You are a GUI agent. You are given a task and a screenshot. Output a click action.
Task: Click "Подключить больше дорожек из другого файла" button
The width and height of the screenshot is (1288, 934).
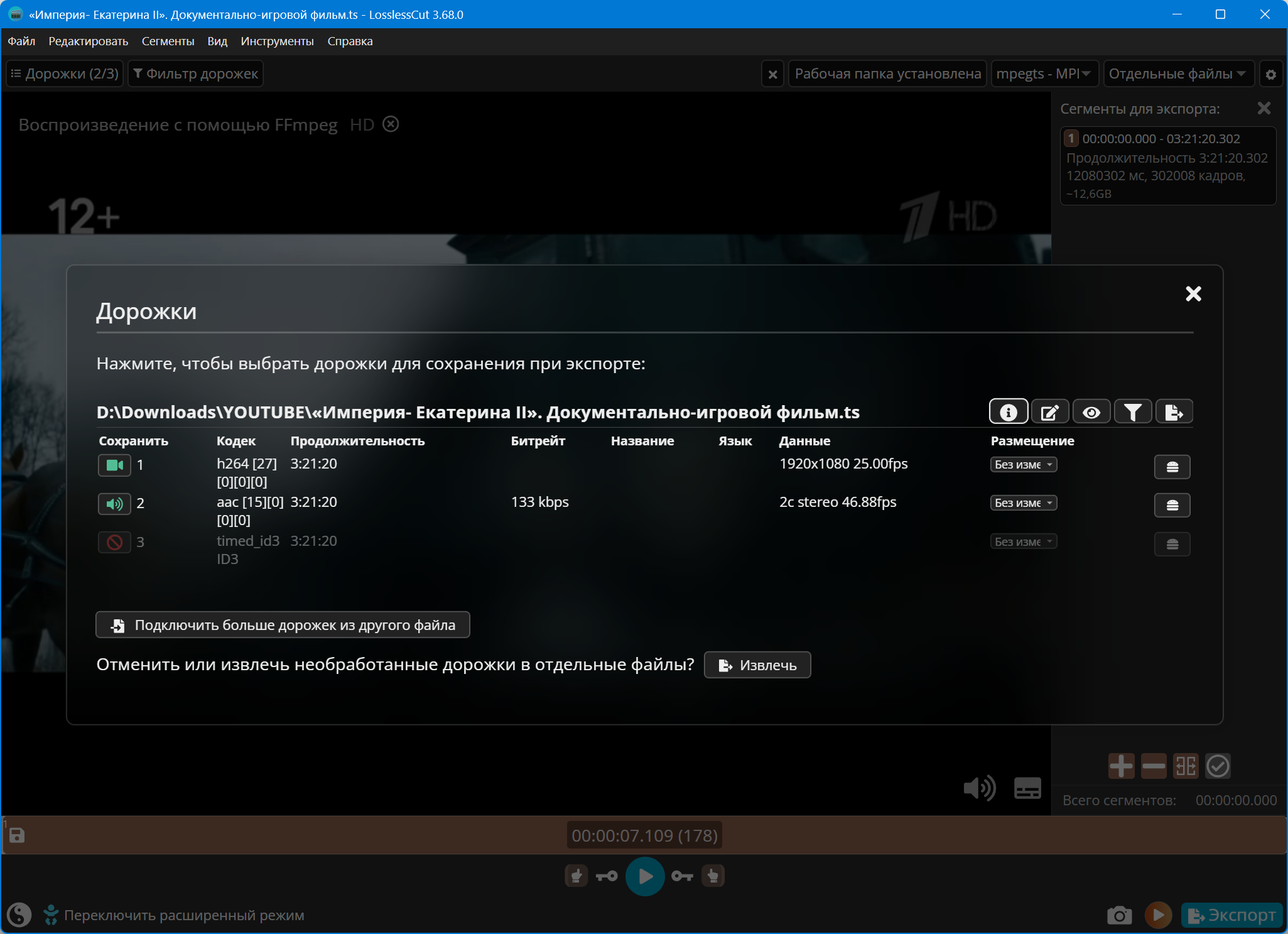click(283, 625)
